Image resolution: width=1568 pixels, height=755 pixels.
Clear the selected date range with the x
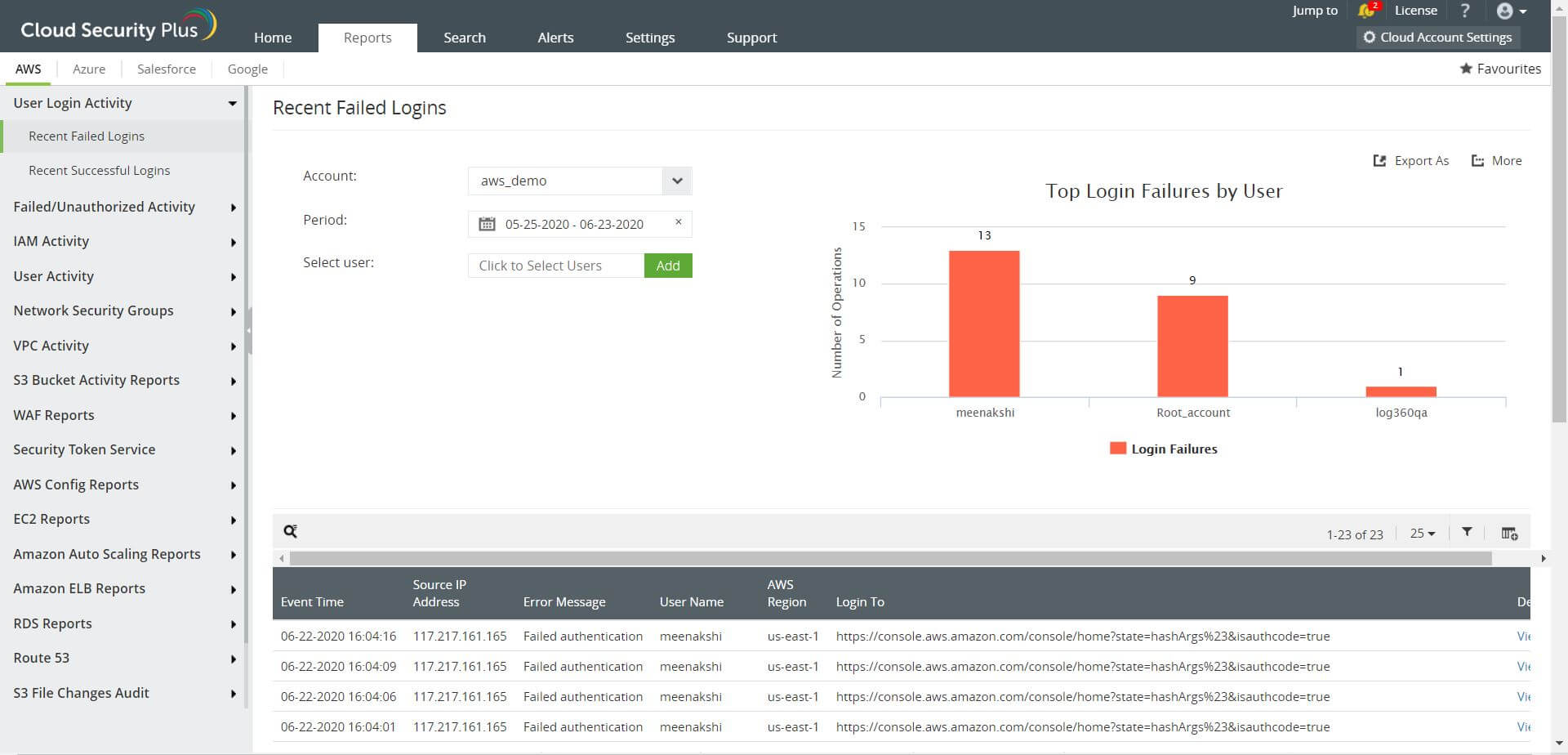[678, 221]
